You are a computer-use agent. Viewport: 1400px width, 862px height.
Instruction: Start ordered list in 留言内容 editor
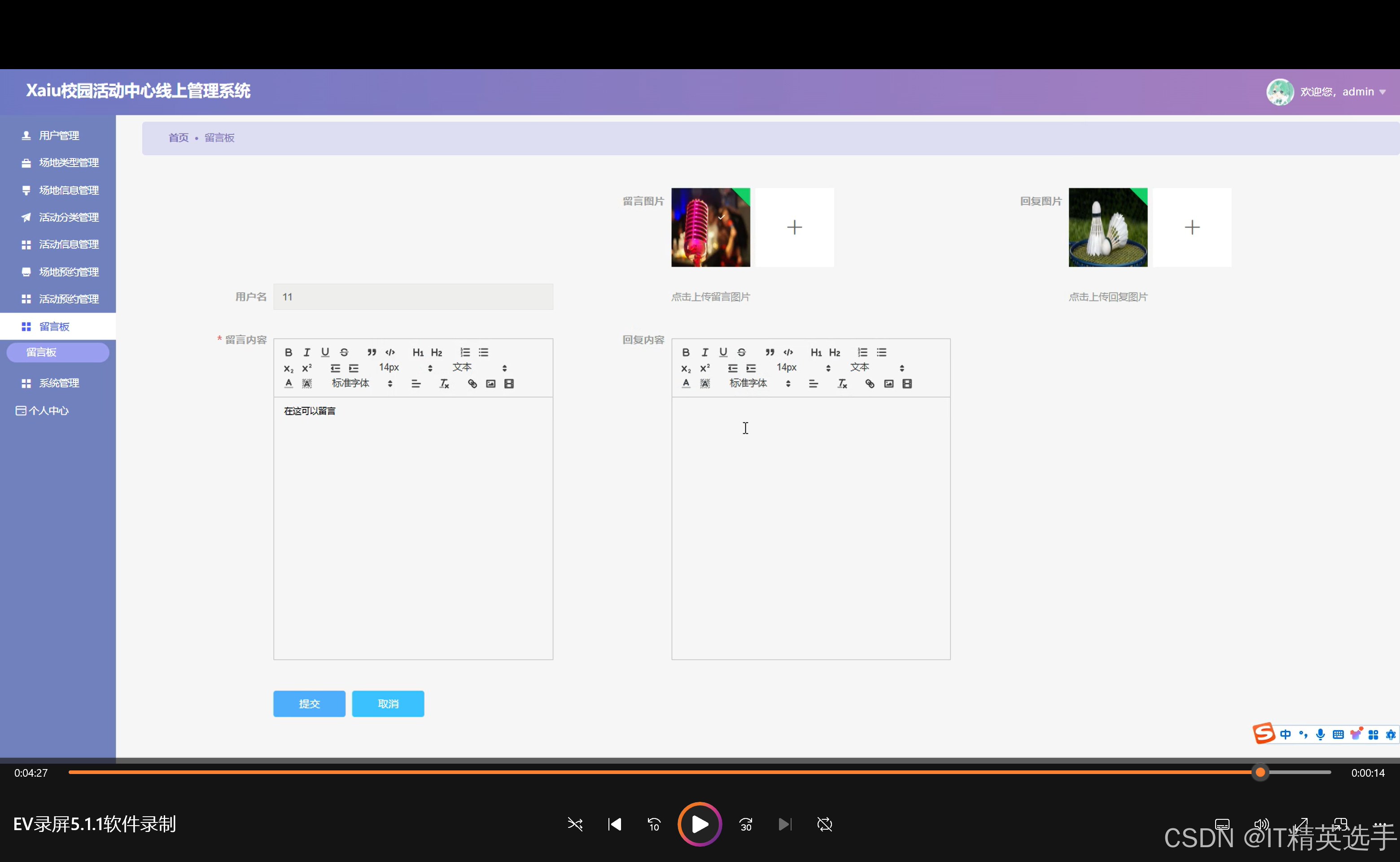[465, 352]
